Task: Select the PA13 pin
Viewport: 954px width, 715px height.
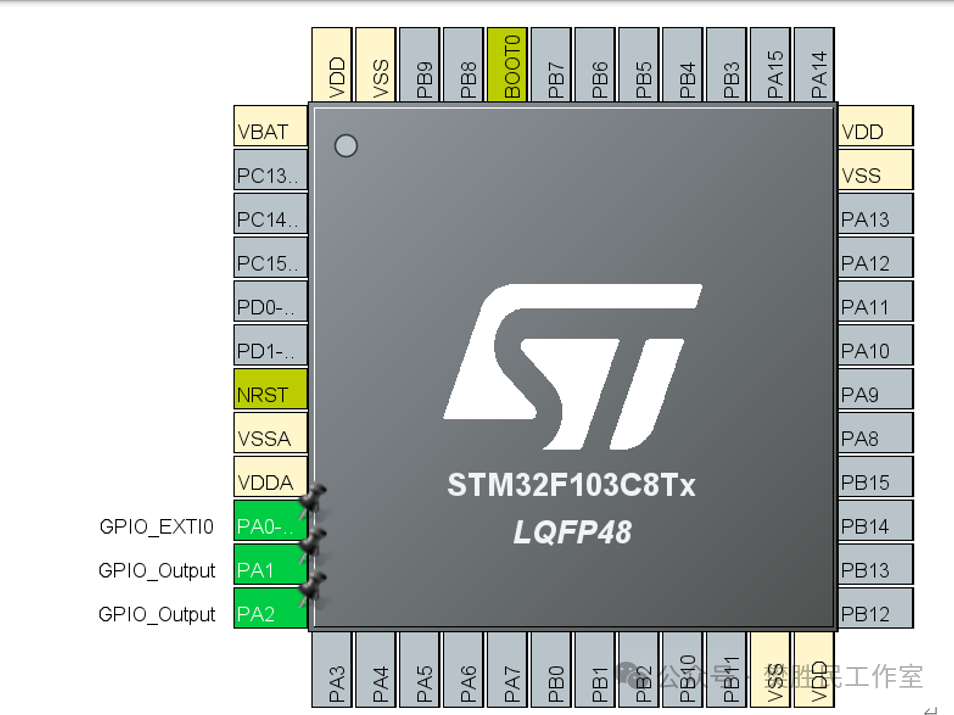Action: click(x=876, y=214)
